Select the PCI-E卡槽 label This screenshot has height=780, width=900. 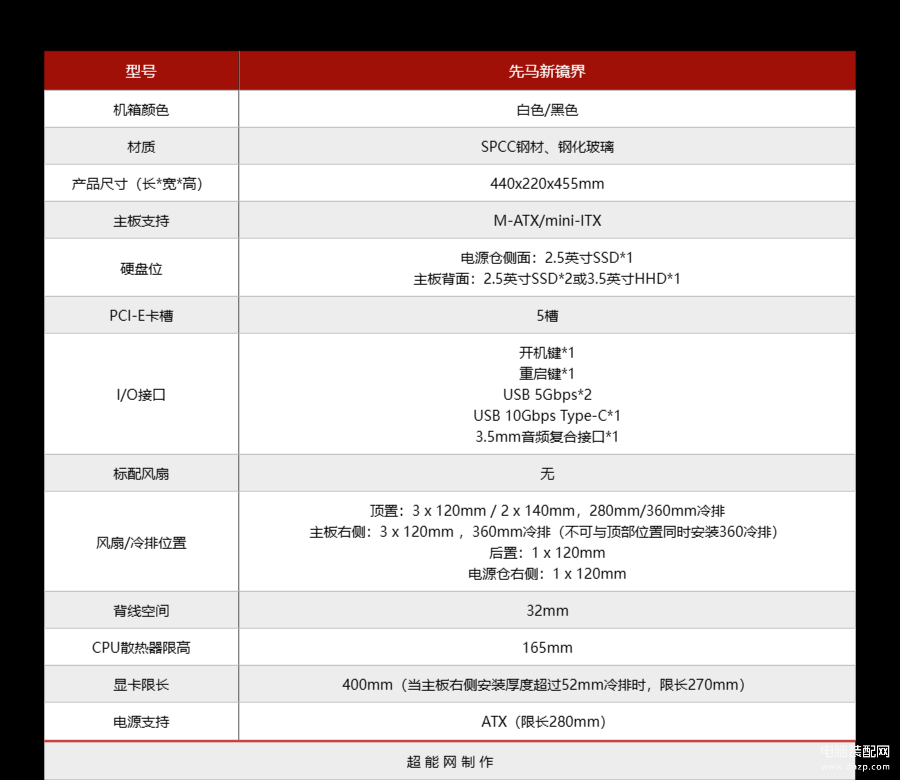pyautogui.click(x=141, y=316)
